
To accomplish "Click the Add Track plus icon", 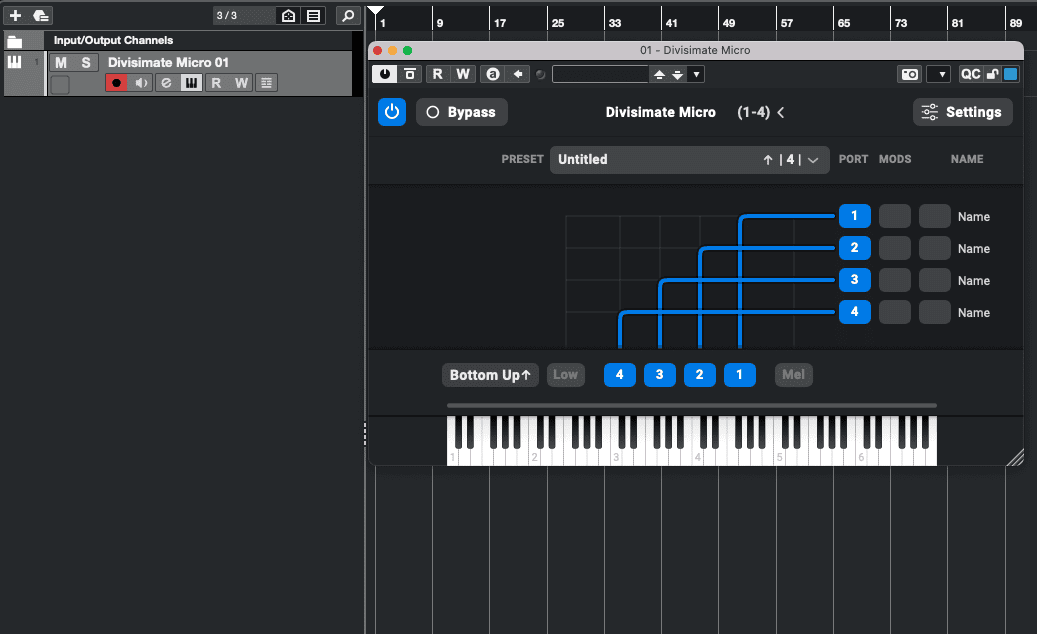I will (15, 15).
